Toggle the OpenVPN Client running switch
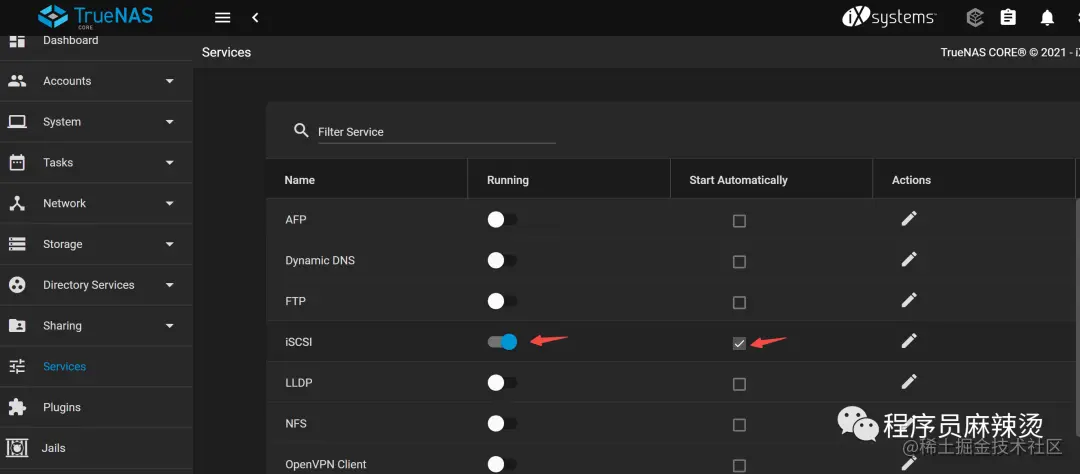This screenshot has height=474, width=1080. pos(502,464)
